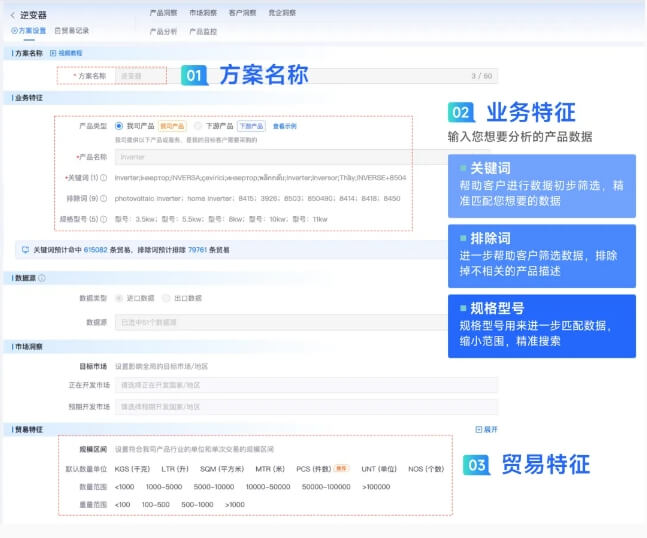Viewport: 647px width, 538px height.
Task: Click the 查看示例 link
Action: [285, 127]
